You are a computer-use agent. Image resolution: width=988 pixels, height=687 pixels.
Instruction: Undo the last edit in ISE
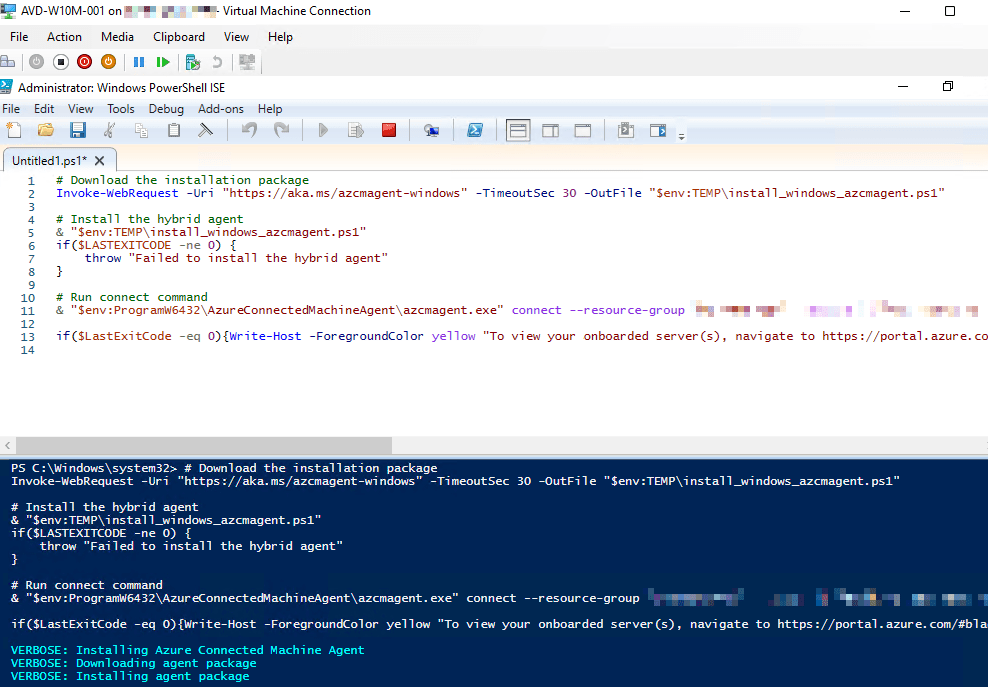coord(250,130)
